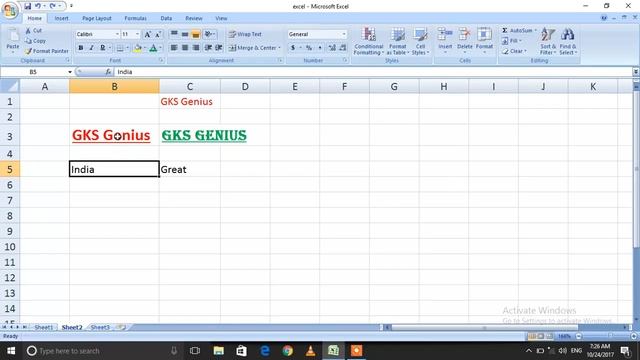Apply the Fill Color bucket
Screen dimensions: 640x360
[138, 48]
